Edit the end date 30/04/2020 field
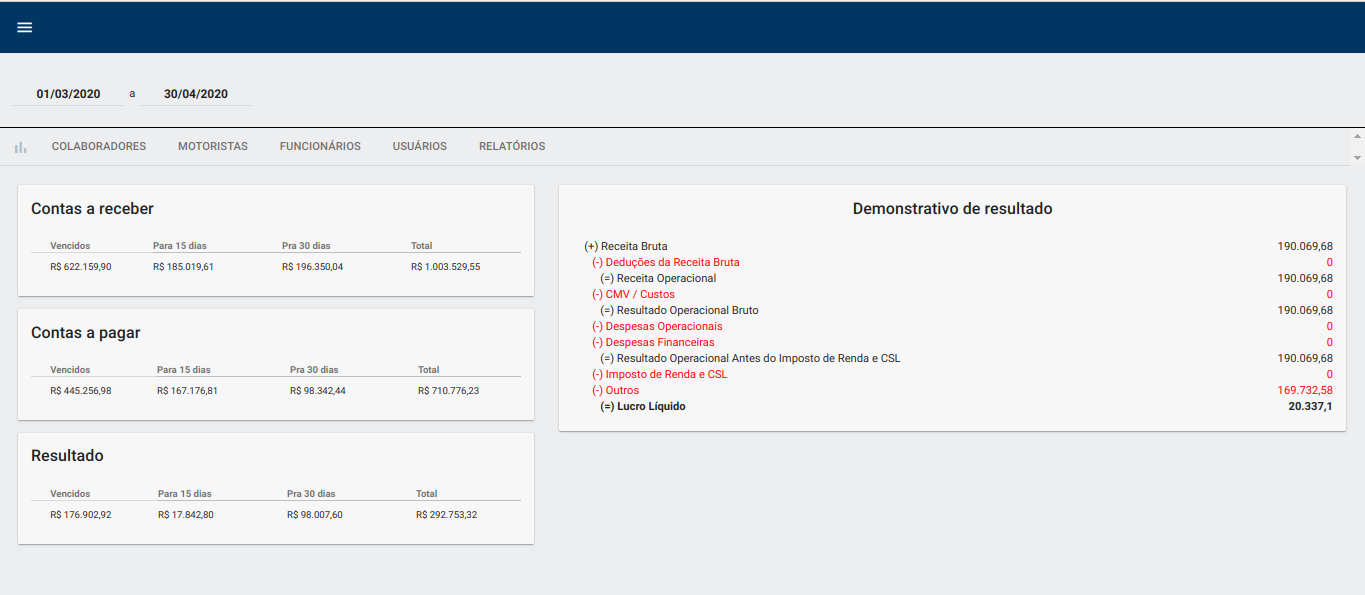 coord(196,94)
